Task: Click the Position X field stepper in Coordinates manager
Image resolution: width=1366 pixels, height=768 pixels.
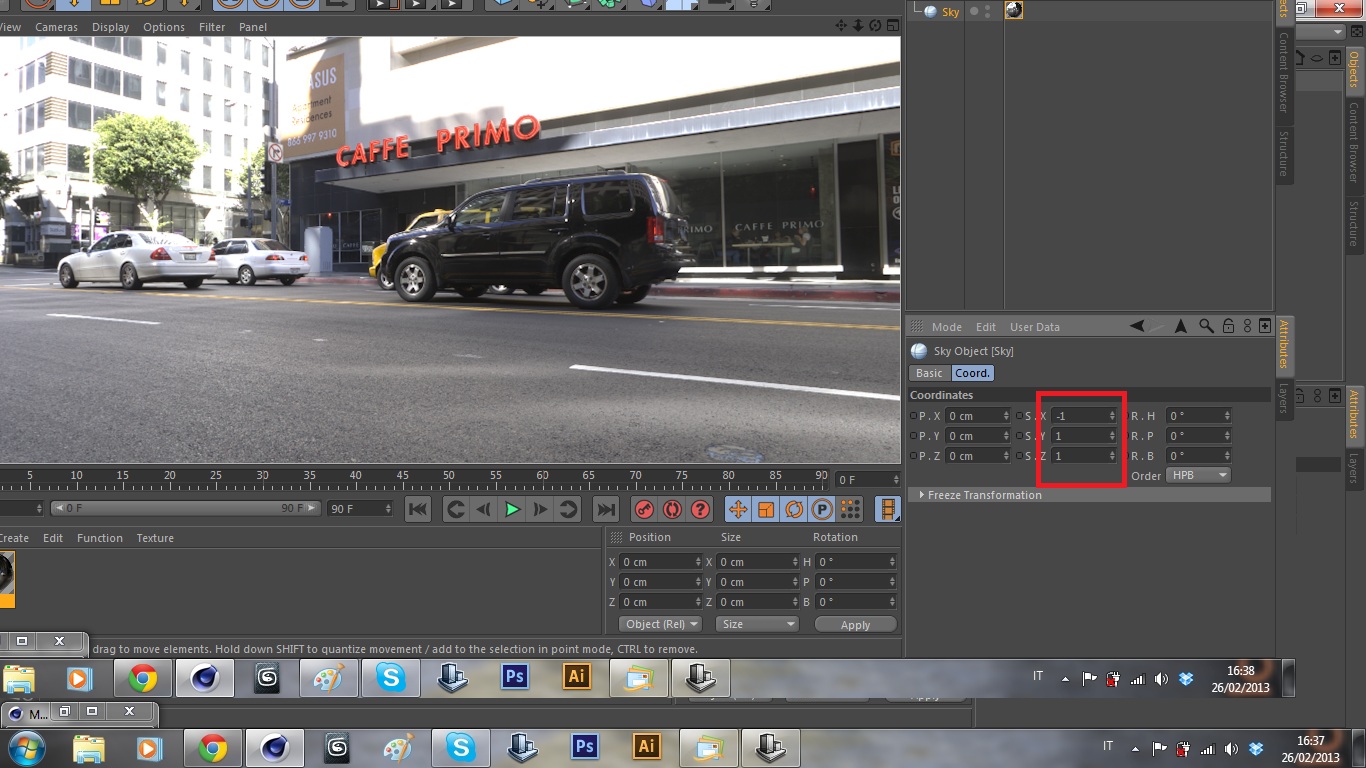Action: (698, 562)
